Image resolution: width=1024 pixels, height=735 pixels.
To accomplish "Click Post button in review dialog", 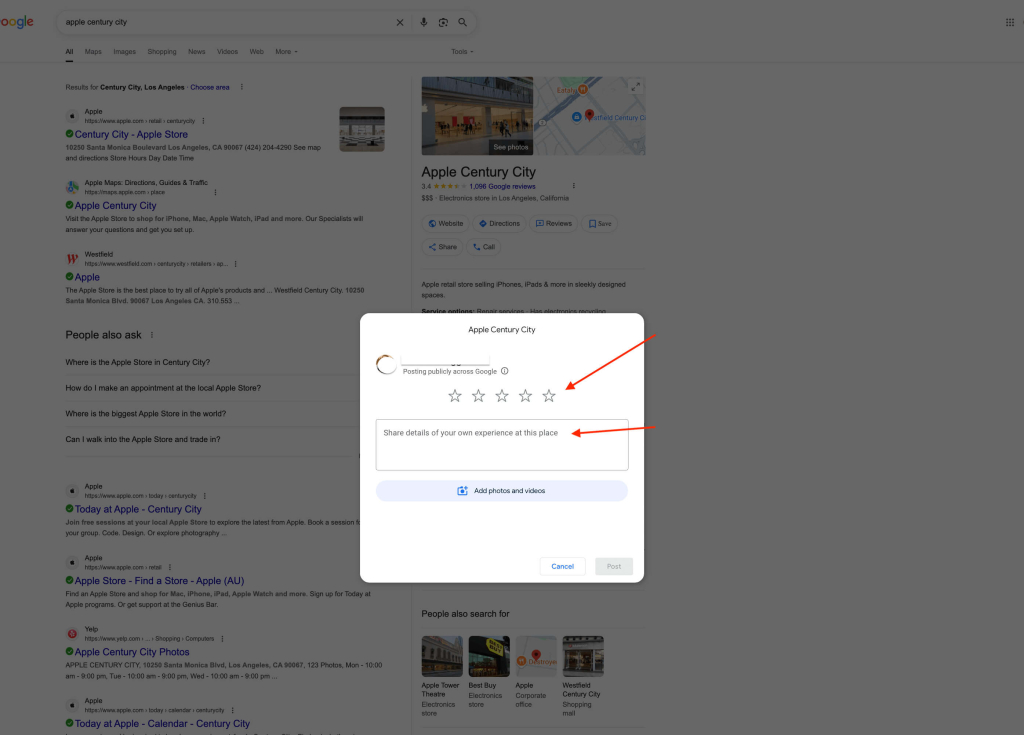I will 614,566.
